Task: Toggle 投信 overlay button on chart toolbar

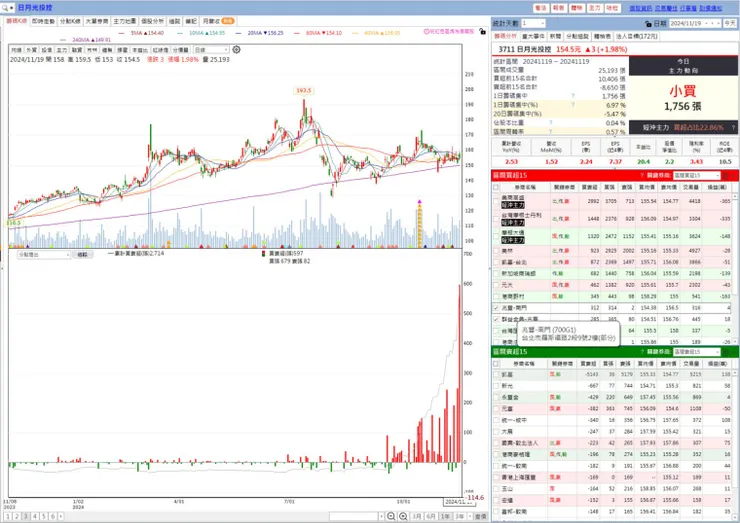Action: pyautogui.click(x=46, y=50)
